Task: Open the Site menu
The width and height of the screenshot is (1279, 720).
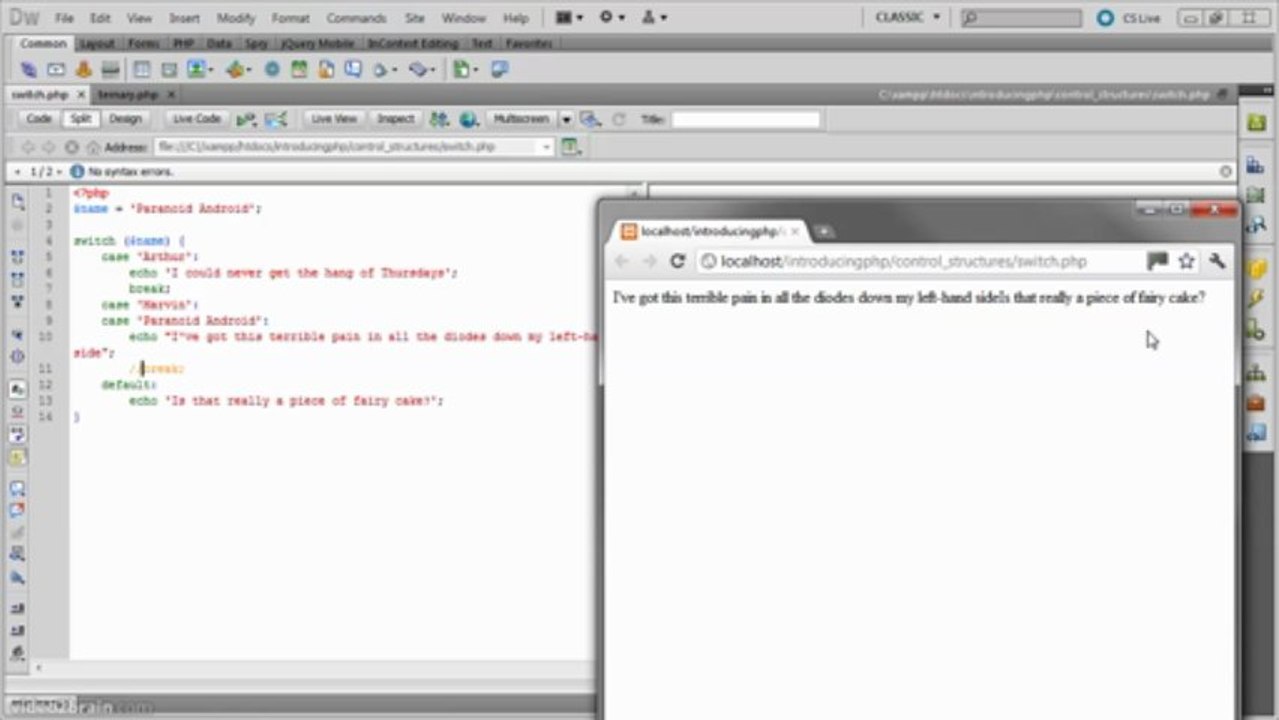Action: (414, 18)
